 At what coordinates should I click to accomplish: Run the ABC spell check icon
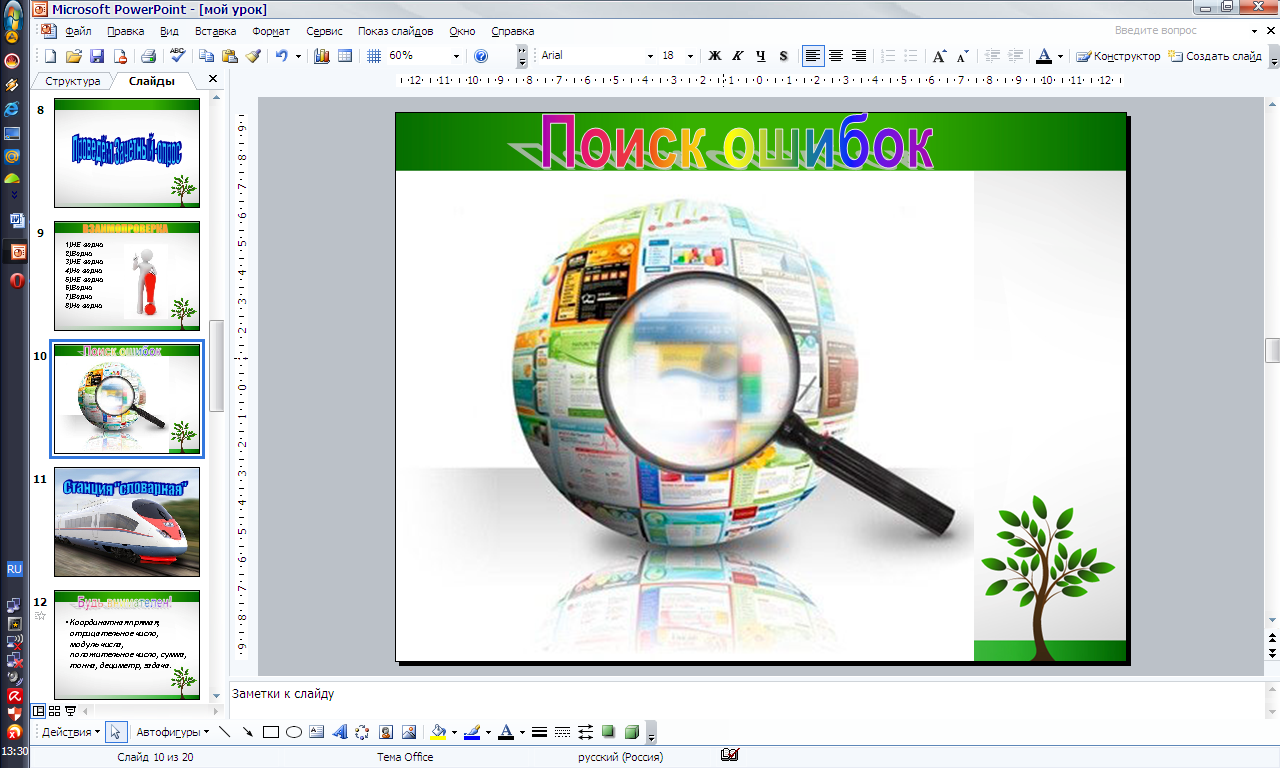pos(178,56)
